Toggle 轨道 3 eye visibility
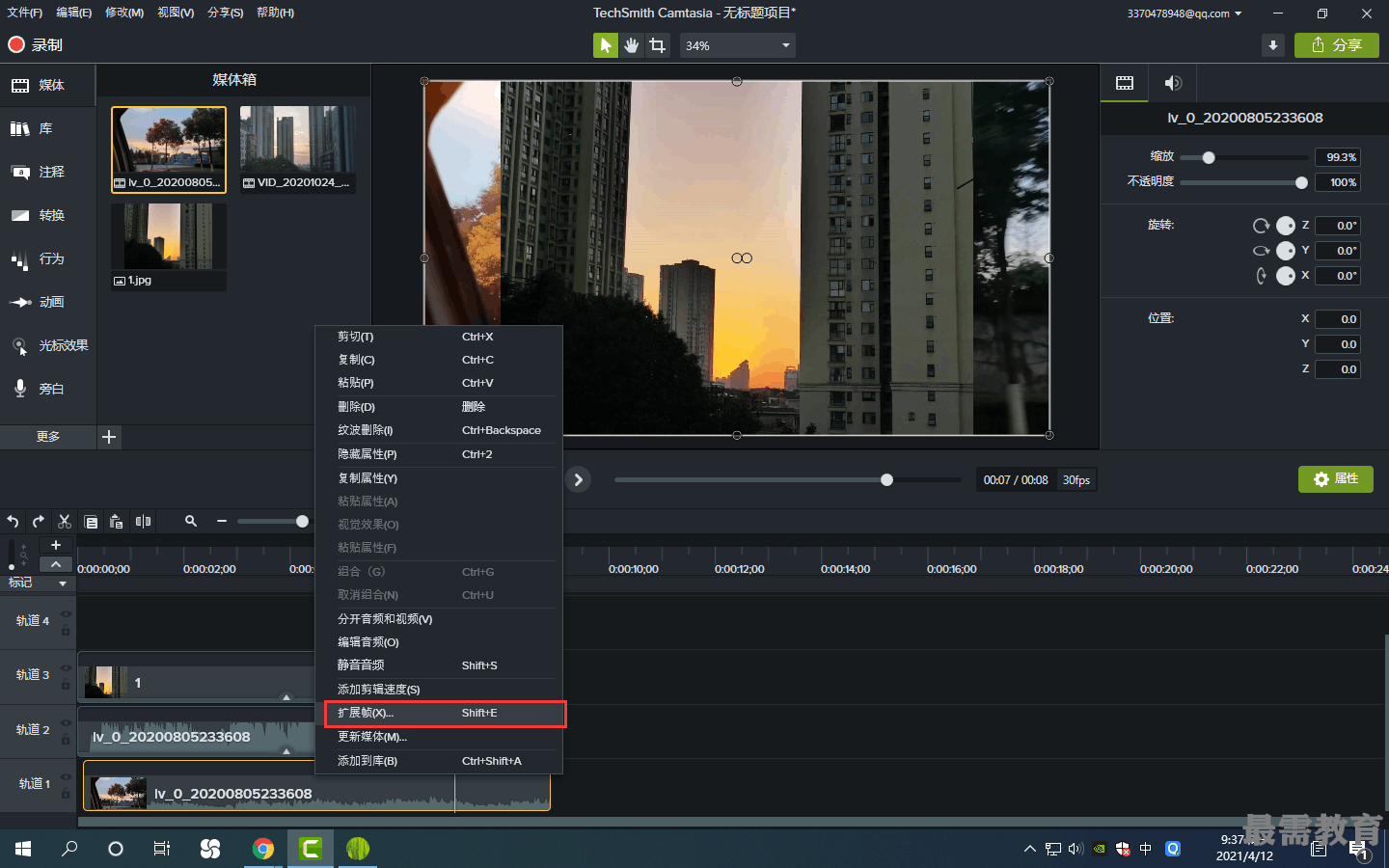This screenshot has height=868, width=1389. point(66,667)
